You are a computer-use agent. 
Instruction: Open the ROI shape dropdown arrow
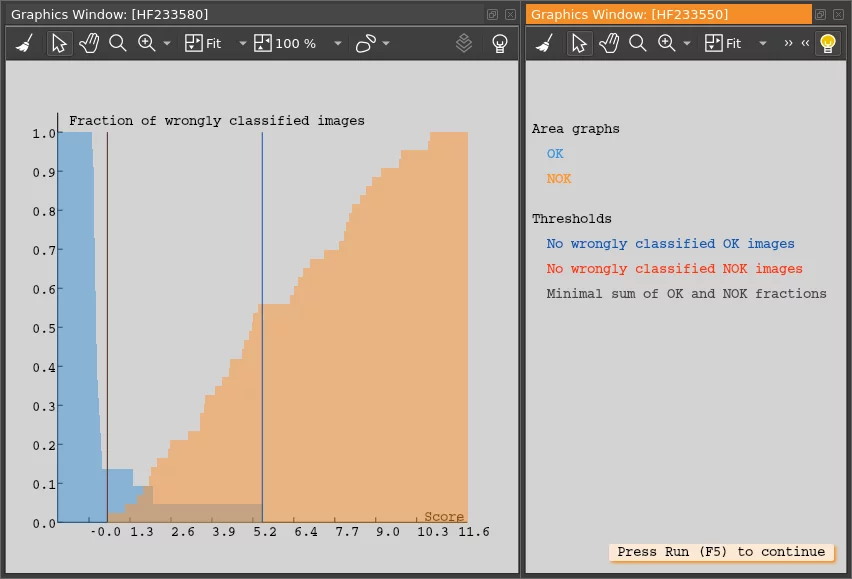[386, 44]
